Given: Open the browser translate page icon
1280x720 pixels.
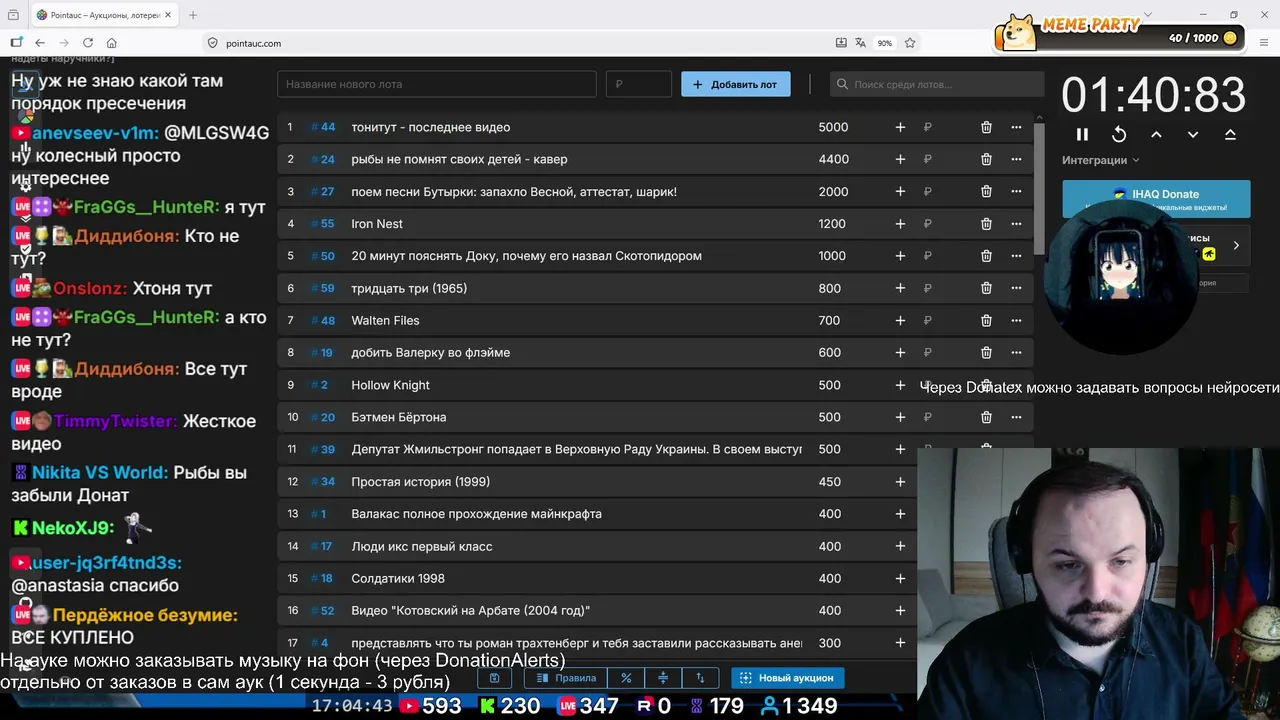Looking at the screenshot, I should coord(860,43).
